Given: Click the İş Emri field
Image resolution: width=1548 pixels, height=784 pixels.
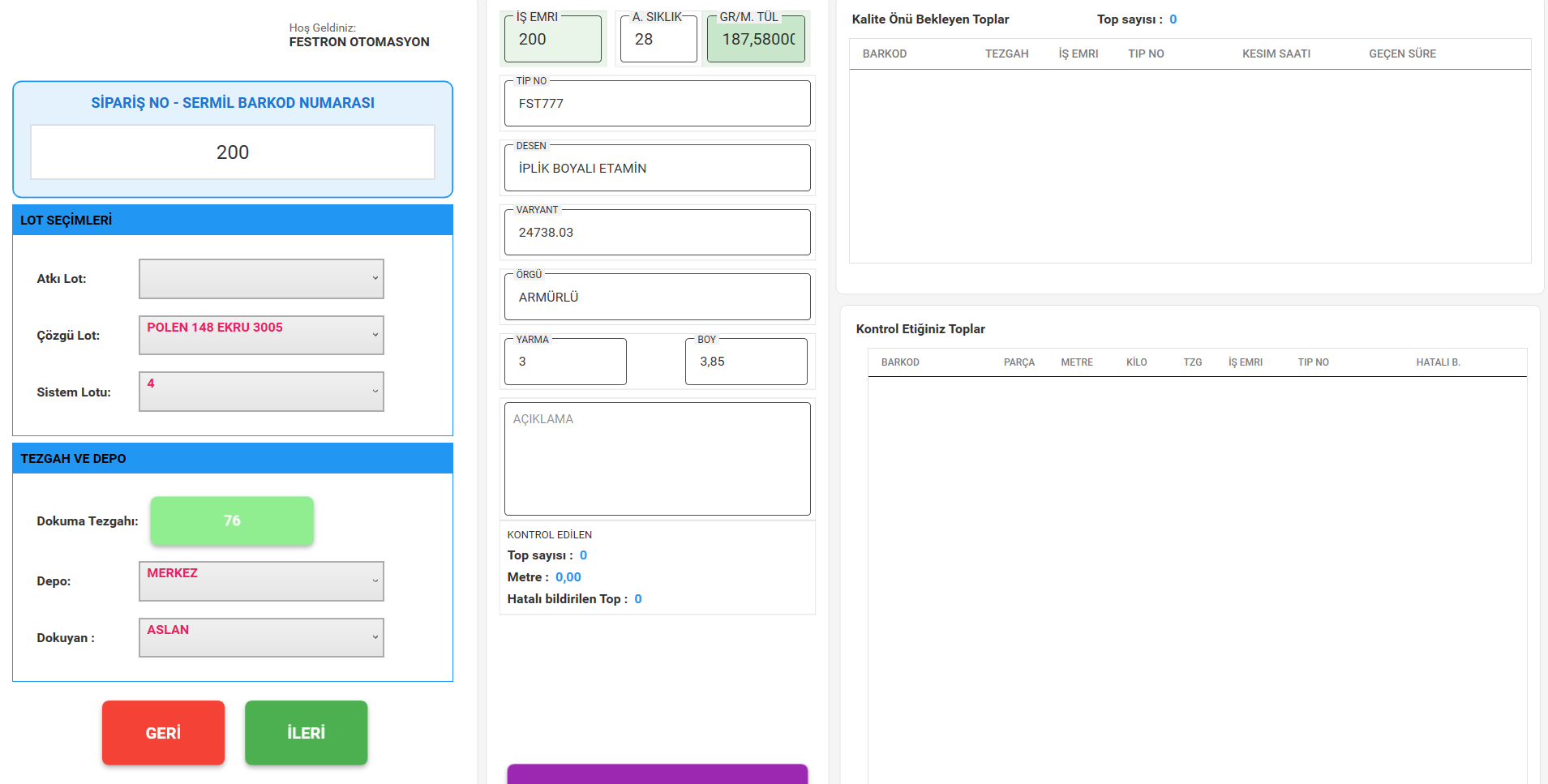Looking at the screenshot, I should [x=552, y=40].
